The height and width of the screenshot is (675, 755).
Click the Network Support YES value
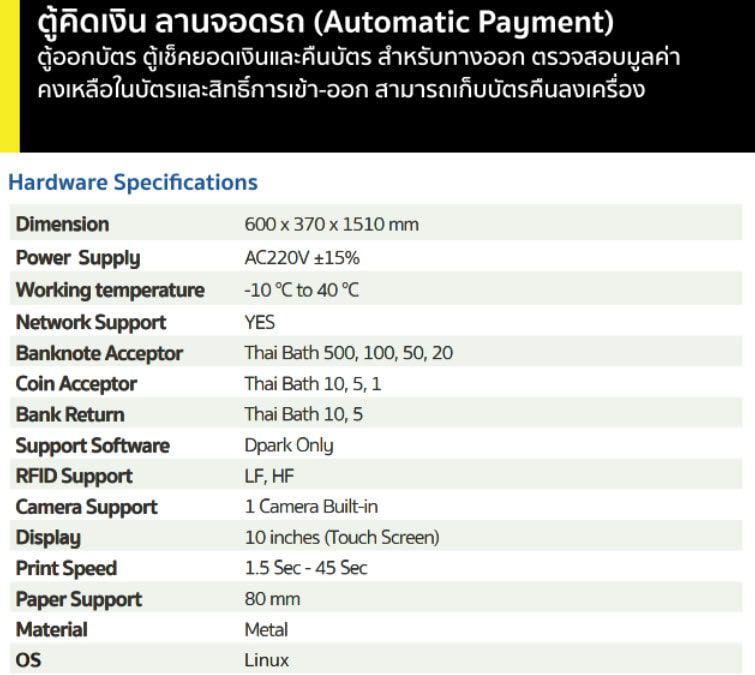point(259,322)
